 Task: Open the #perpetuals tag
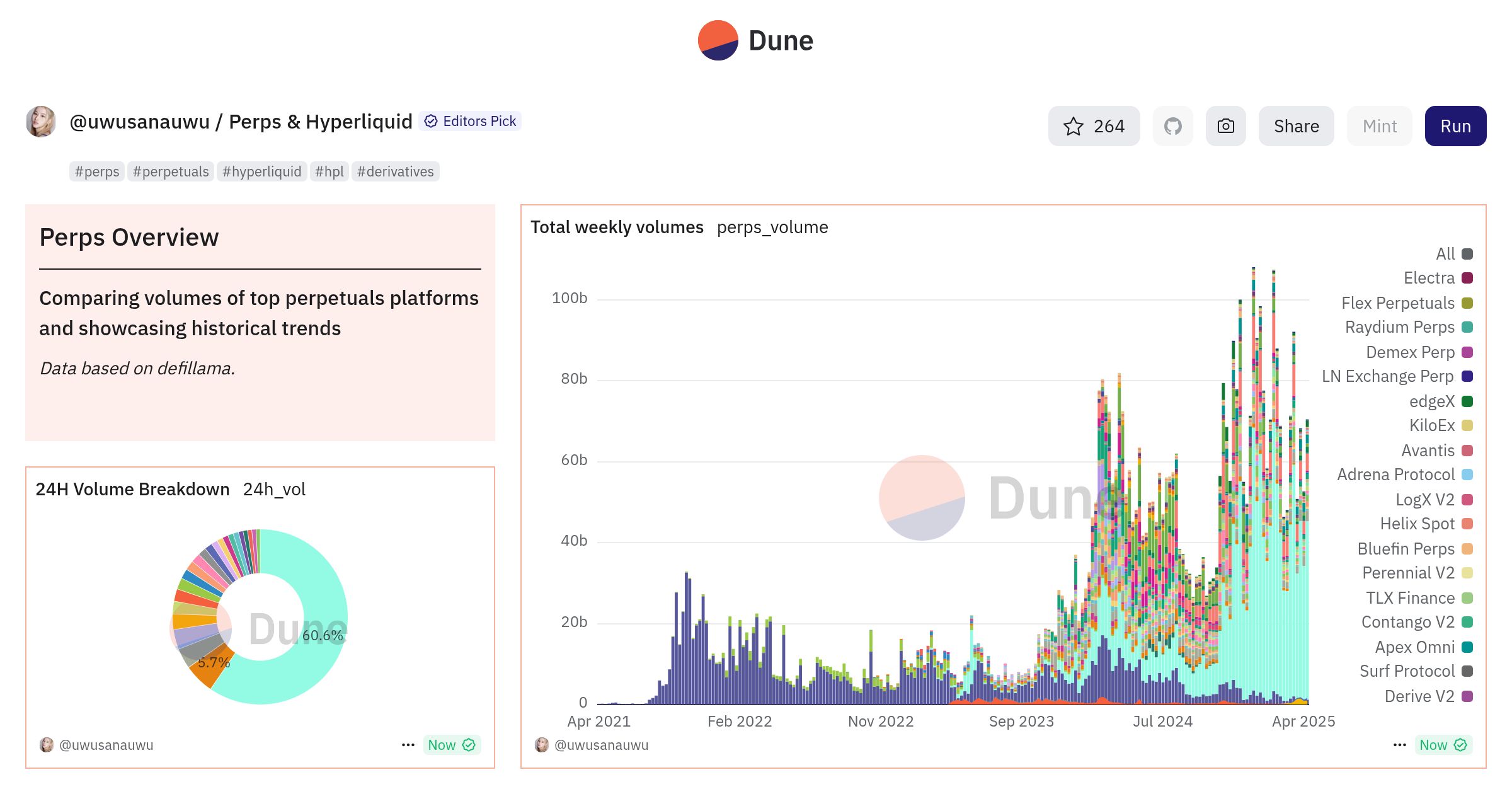[171, 171]
